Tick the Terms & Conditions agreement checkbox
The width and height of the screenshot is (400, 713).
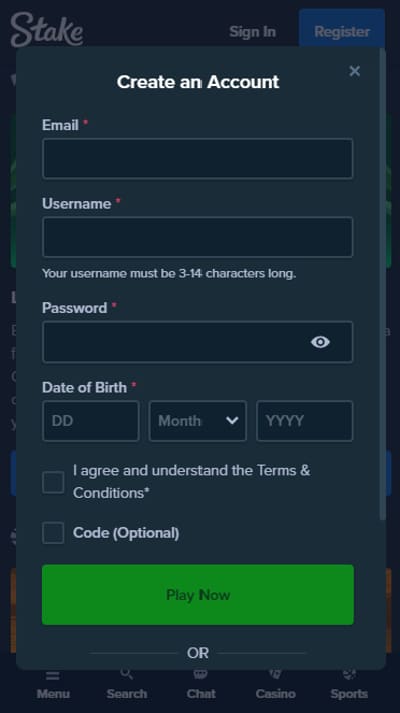53,482
